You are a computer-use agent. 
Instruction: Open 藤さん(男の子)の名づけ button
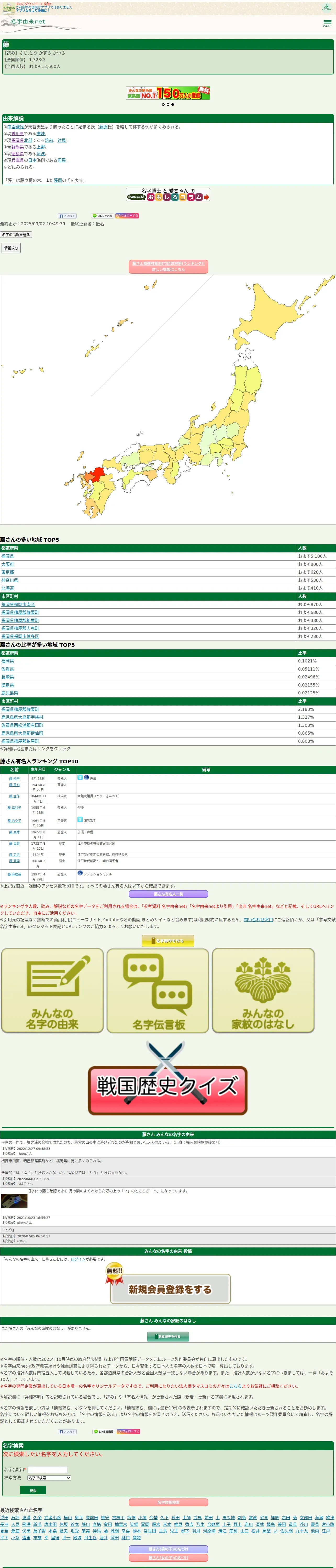pyautogui.click(x=168, y=1549)
